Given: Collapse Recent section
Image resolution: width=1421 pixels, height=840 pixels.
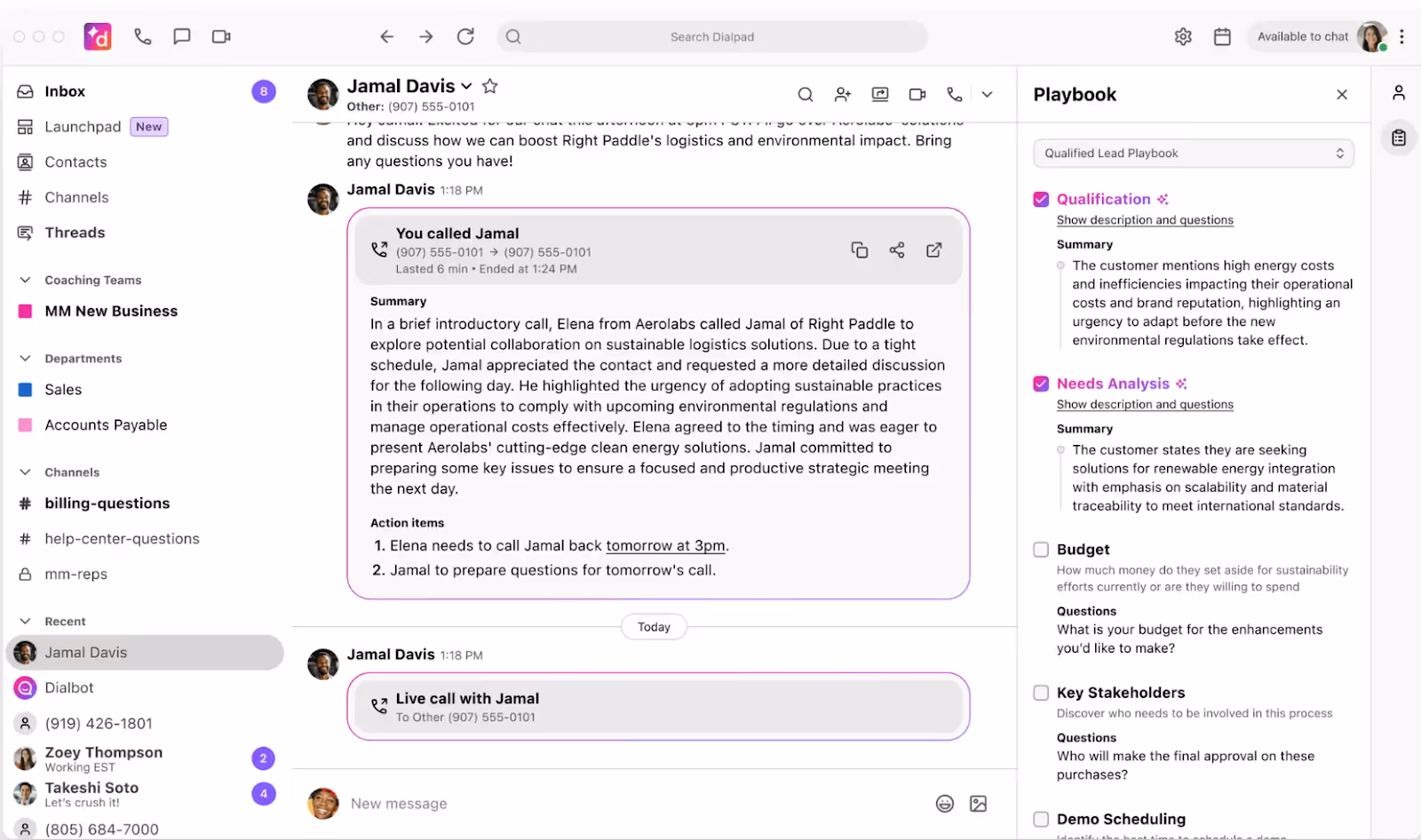Looking at the screenshot, I should click(26, 621).
